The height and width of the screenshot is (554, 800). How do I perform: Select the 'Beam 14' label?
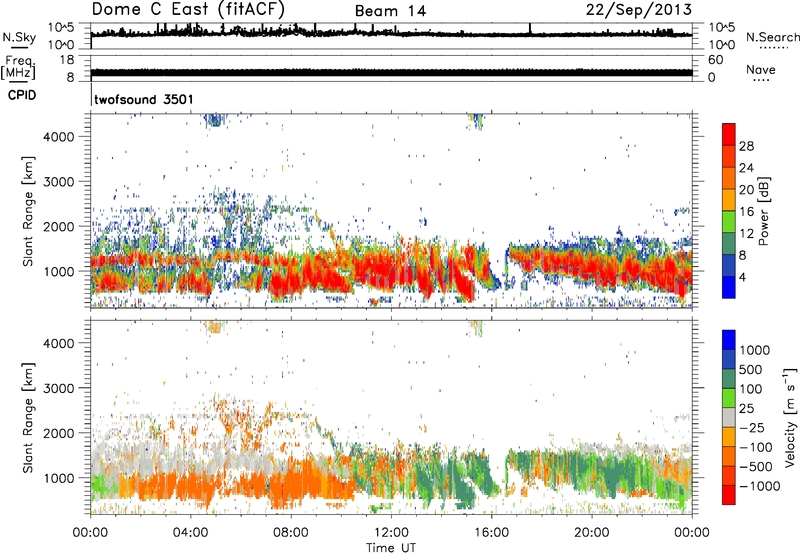coord(390,11)
